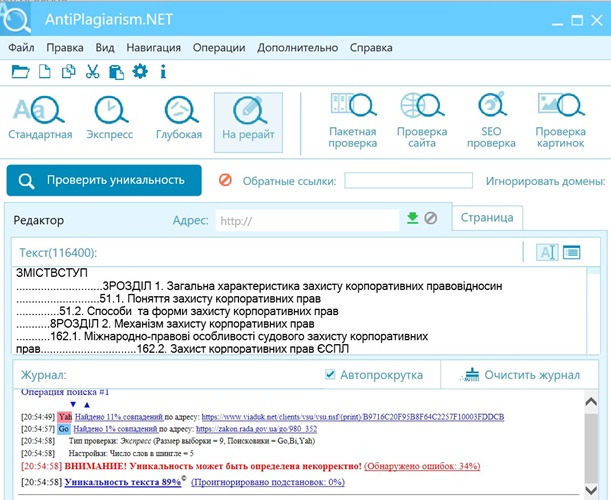611x500 pixels.
Task: Click the Обратные ссылки input field
Action: pos(408,180)
